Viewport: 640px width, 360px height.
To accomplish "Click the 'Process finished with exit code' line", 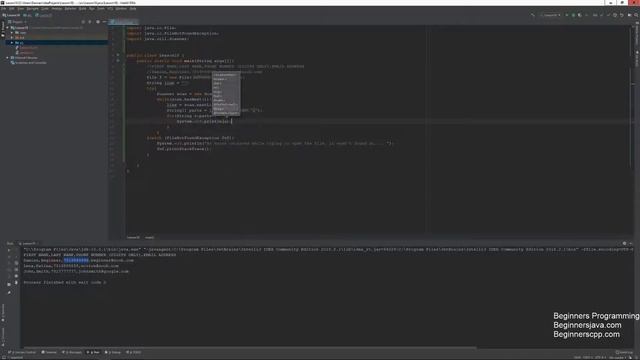I will (x=64, y=282).
